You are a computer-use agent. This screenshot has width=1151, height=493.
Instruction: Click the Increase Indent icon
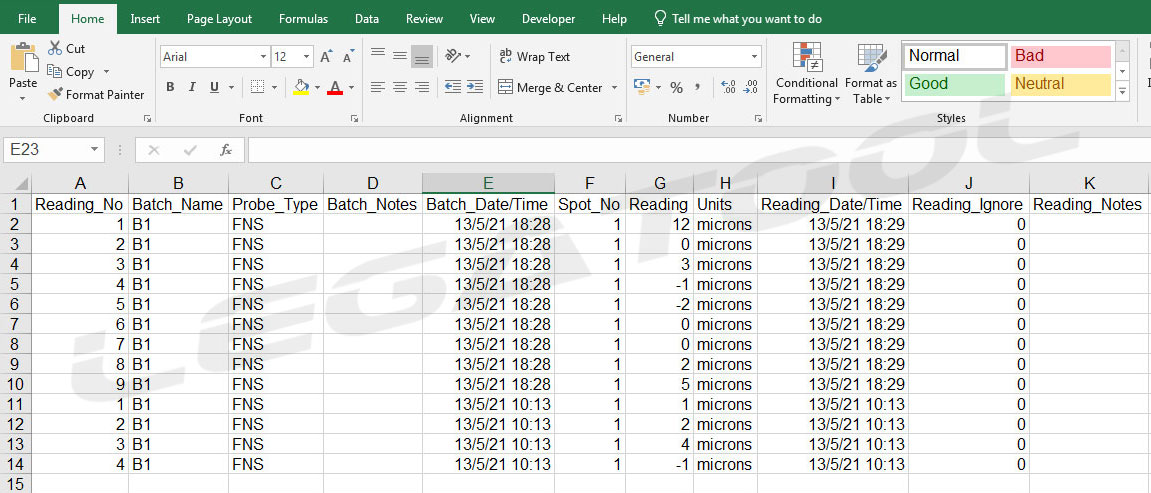coord(476,88)
